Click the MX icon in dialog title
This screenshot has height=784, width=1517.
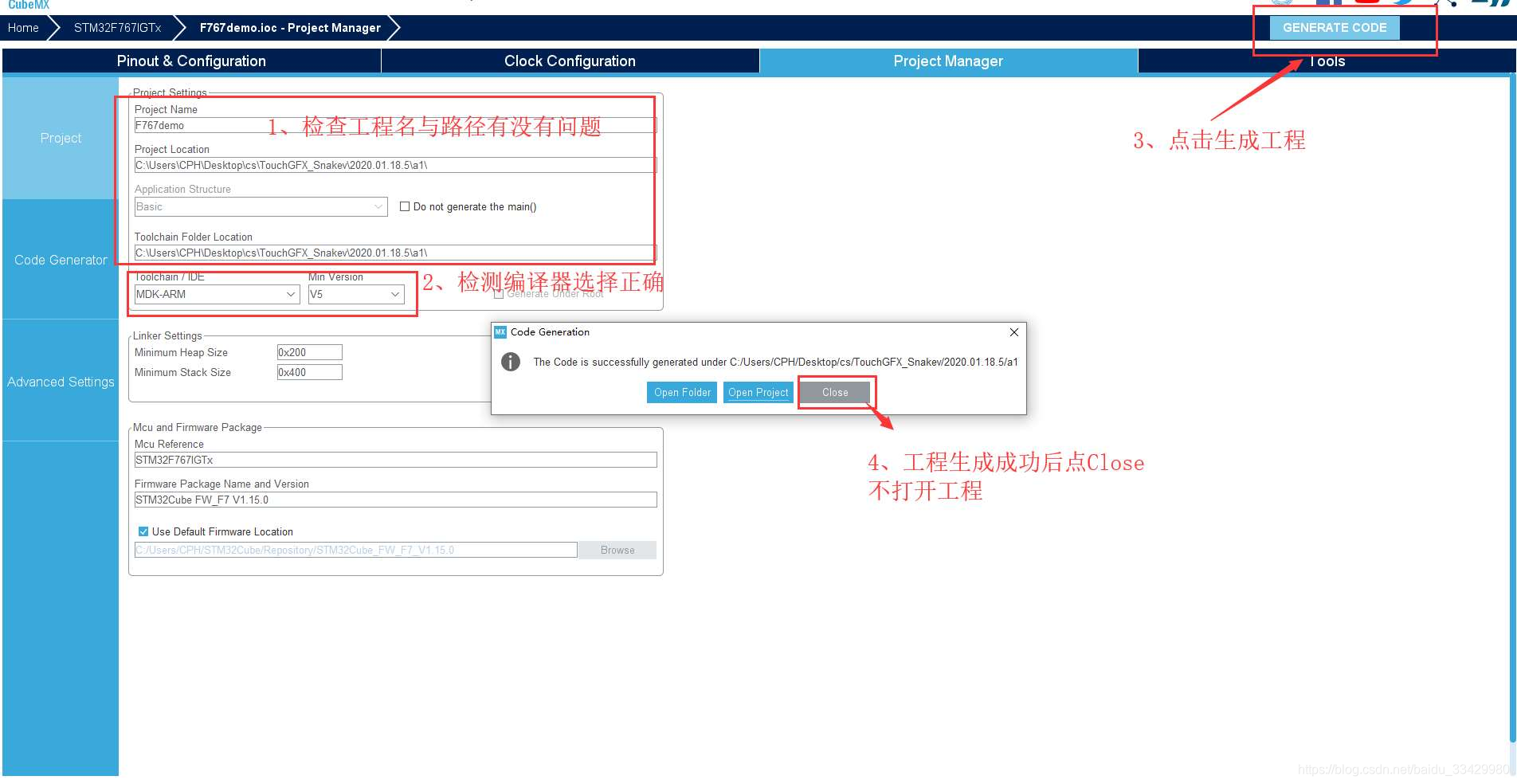pos(500,332)
